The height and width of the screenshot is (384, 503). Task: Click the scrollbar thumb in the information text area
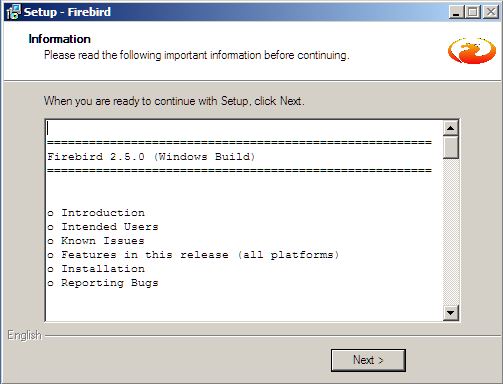click(x=451, y=147)
